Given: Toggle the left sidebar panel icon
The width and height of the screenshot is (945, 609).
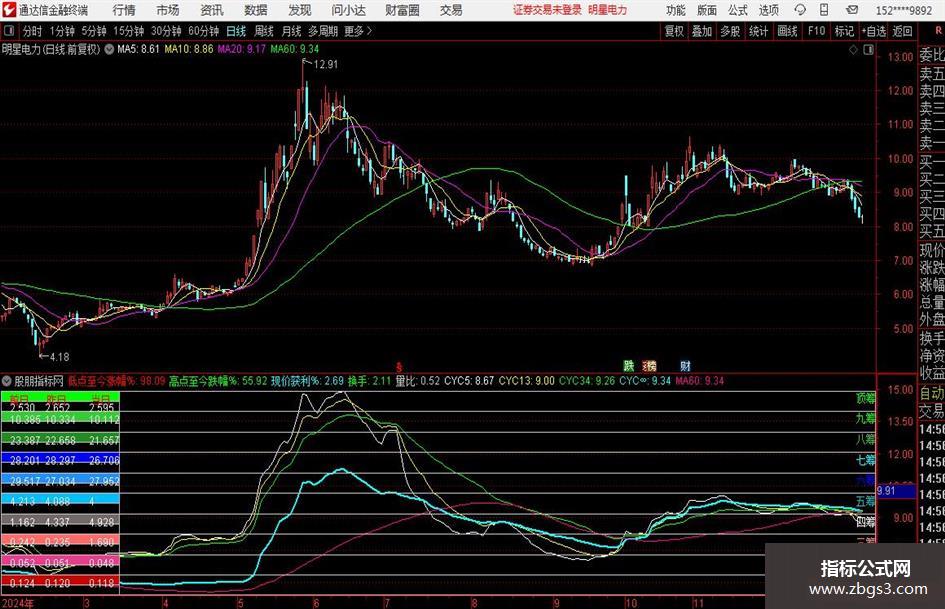Looking at the screenshot, I should pos(9,31).
